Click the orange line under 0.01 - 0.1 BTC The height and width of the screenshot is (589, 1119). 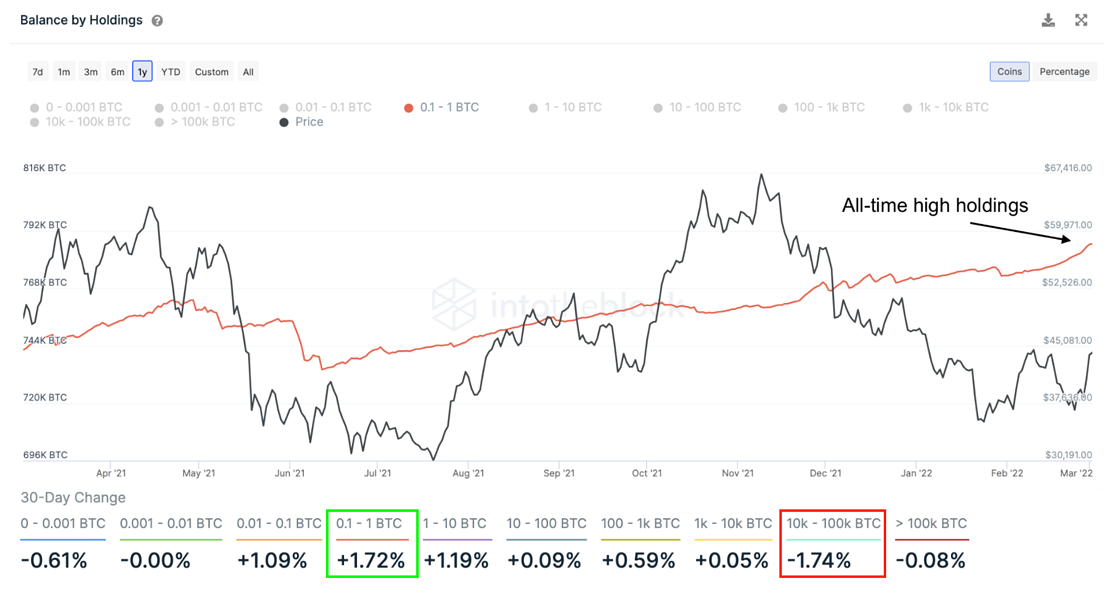click(x=279, y=539)
